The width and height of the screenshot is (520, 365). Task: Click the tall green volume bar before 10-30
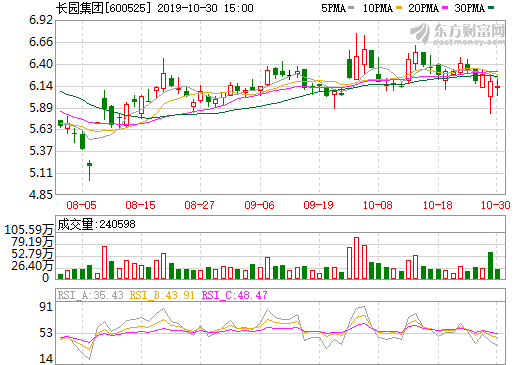490,265
